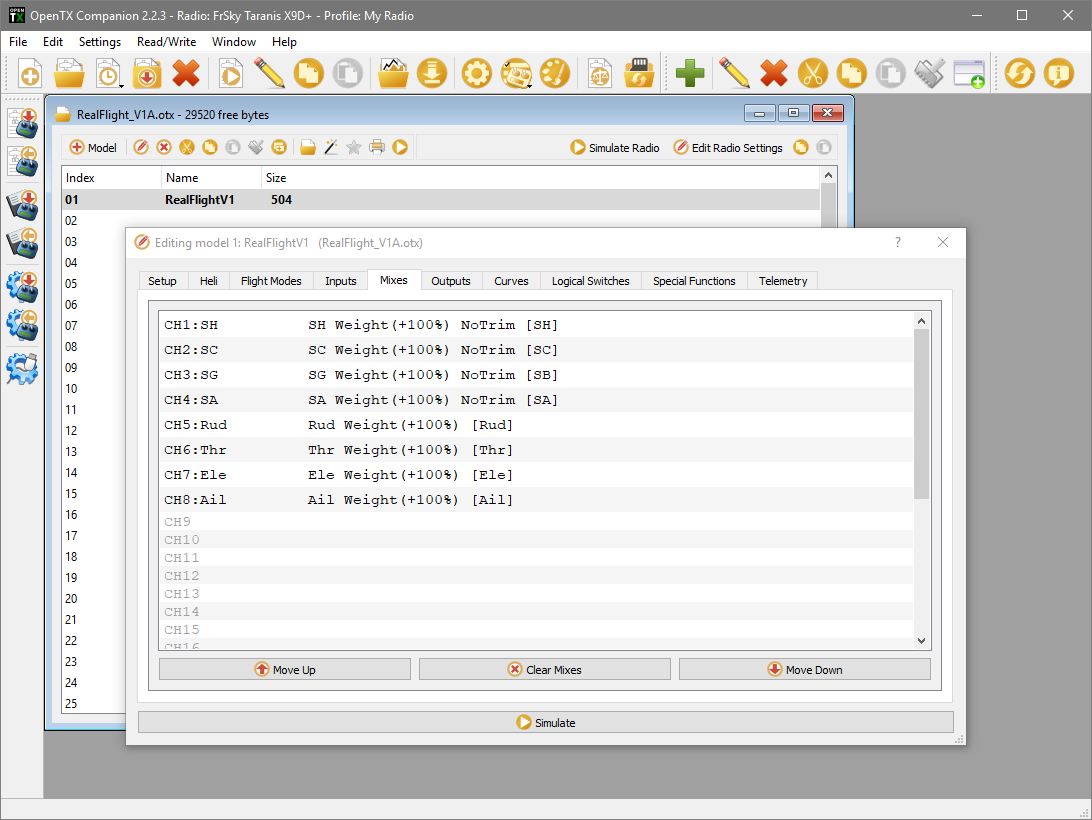Viewport: 1092px width, 820px height.
Task: Click the palette and brush theme icon
Action: click(x=555, y=73)
